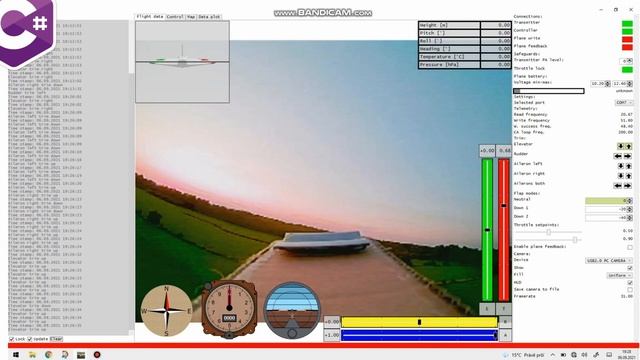This screenshot has width=640, height=360.
Task: Click the Neutral flap mode spinner
Action: tap(609, 200)
